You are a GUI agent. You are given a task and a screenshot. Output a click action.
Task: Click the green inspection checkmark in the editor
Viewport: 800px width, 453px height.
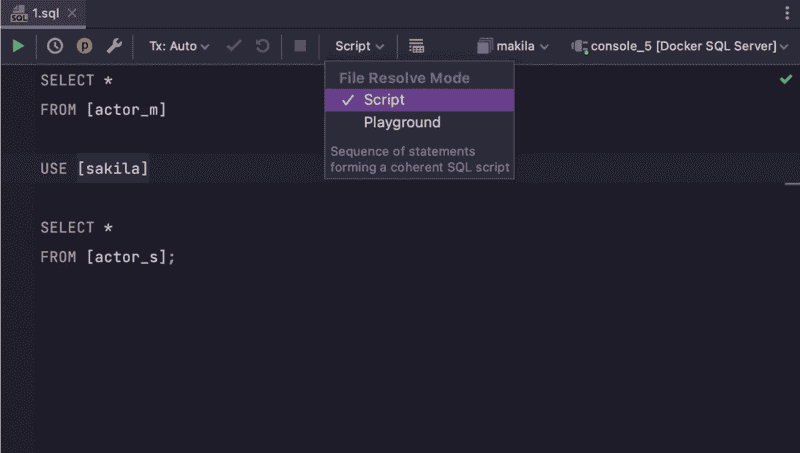tap(786, 79)
